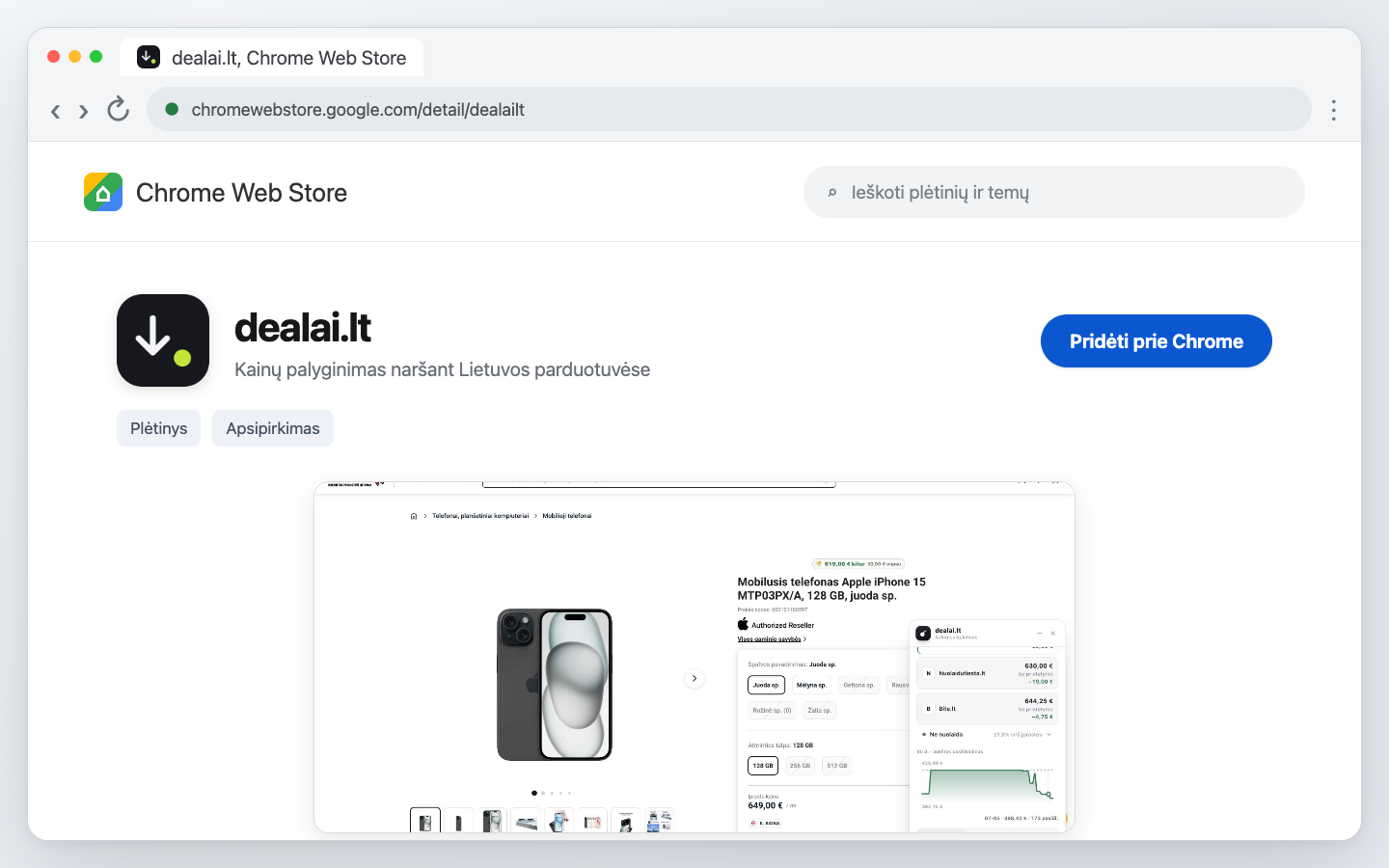
Task: Click the Ieškoti plėtinių ir temų search field
Action: pos(1054,192)
